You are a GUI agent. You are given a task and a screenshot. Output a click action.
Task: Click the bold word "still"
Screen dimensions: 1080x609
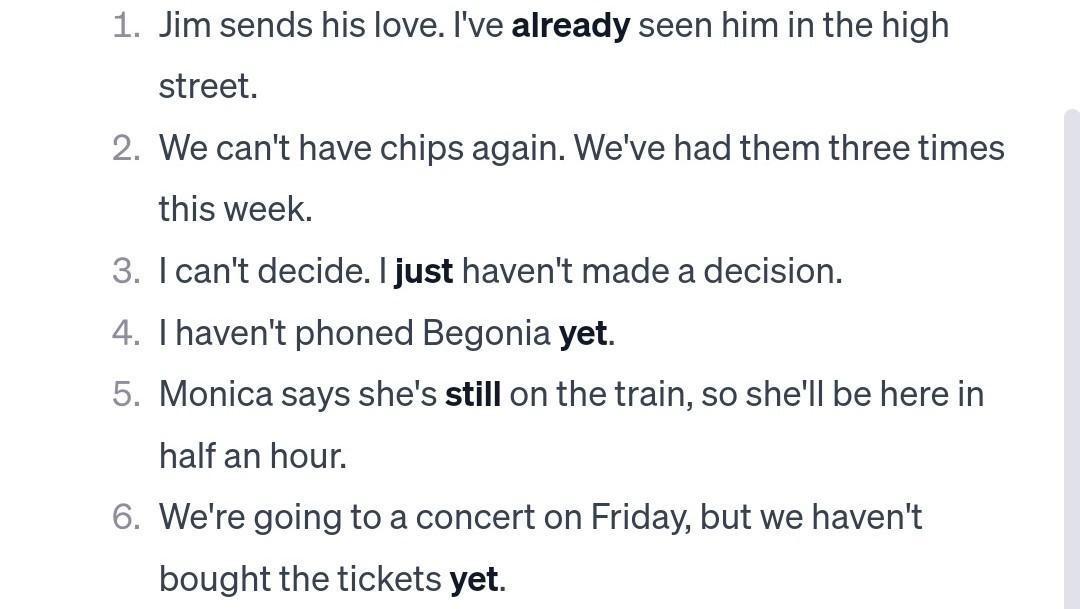click(x=473, y=394)
